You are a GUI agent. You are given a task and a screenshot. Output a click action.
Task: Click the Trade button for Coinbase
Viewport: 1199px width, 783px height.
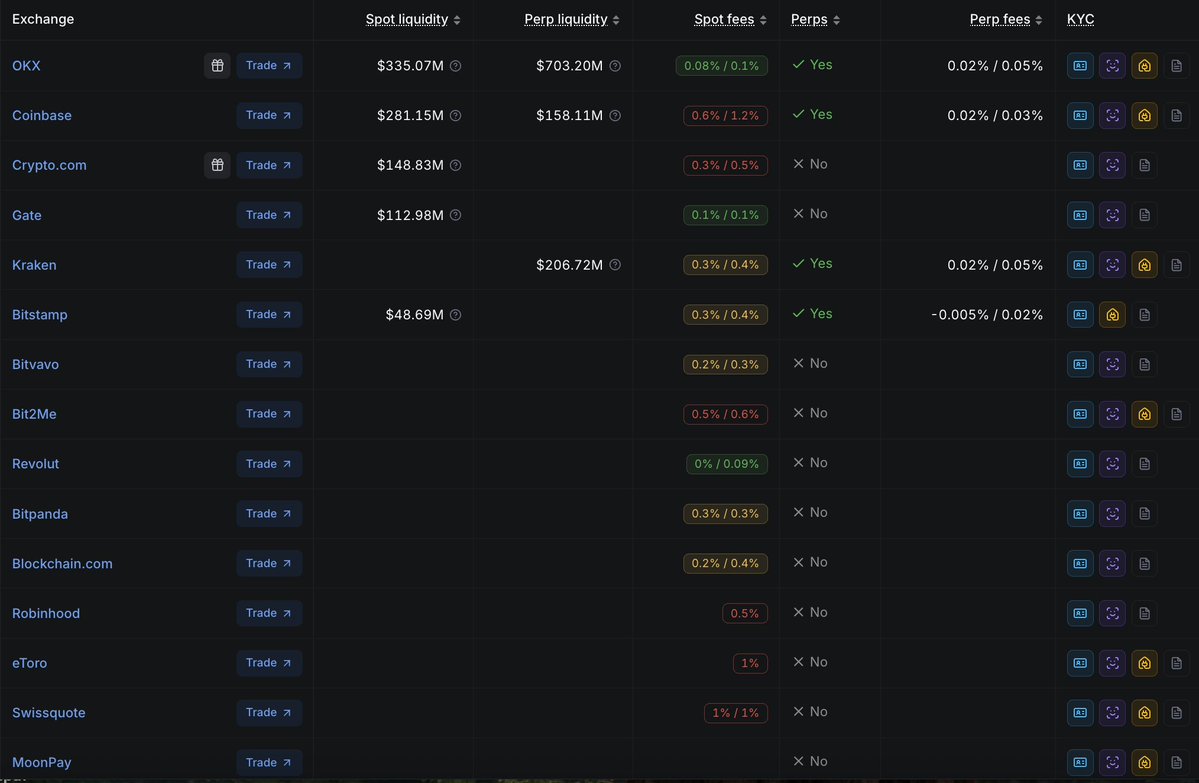pos(269,115)
